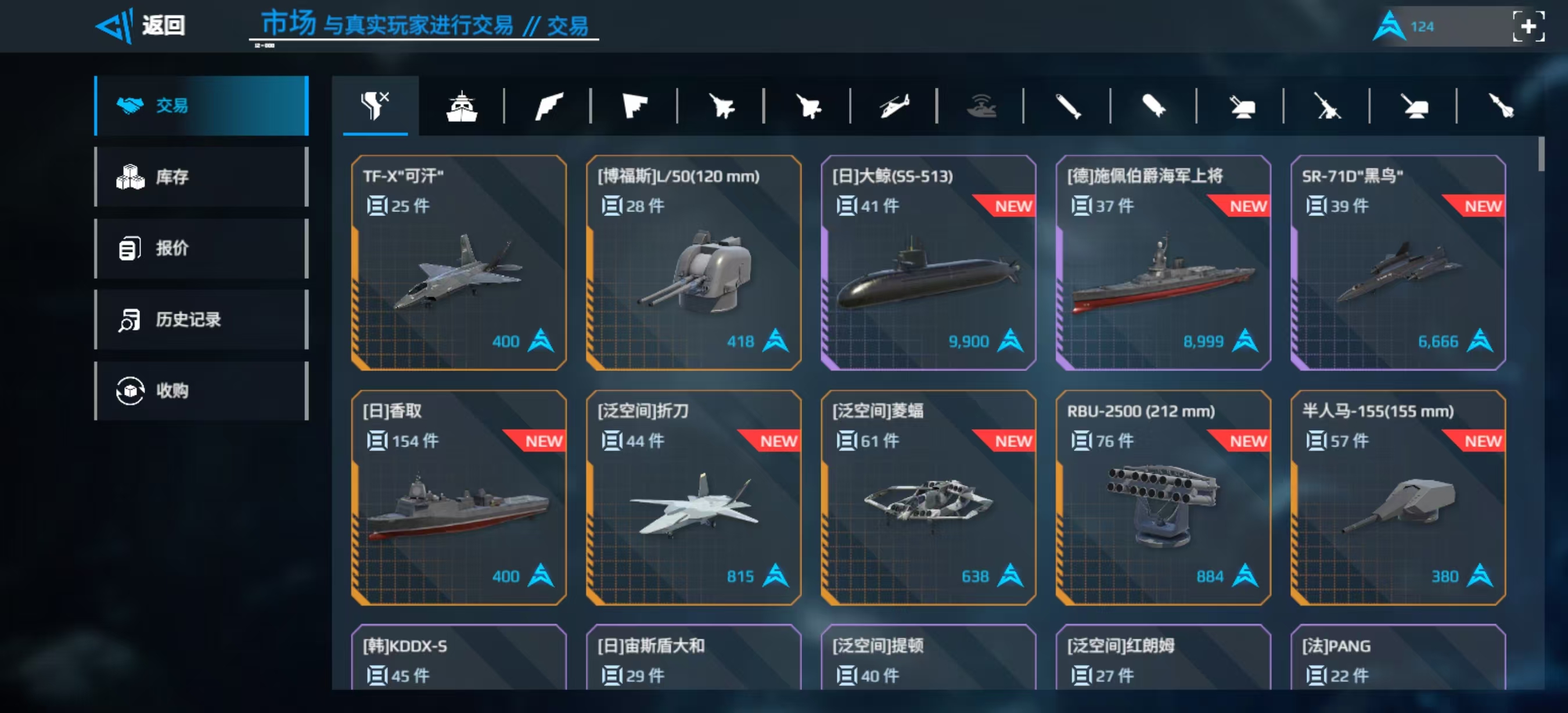Image resolution: width=1568 pixels, height=713 pixels.
Task: Open the 报价 quotes tab
Action: point(202,248)
